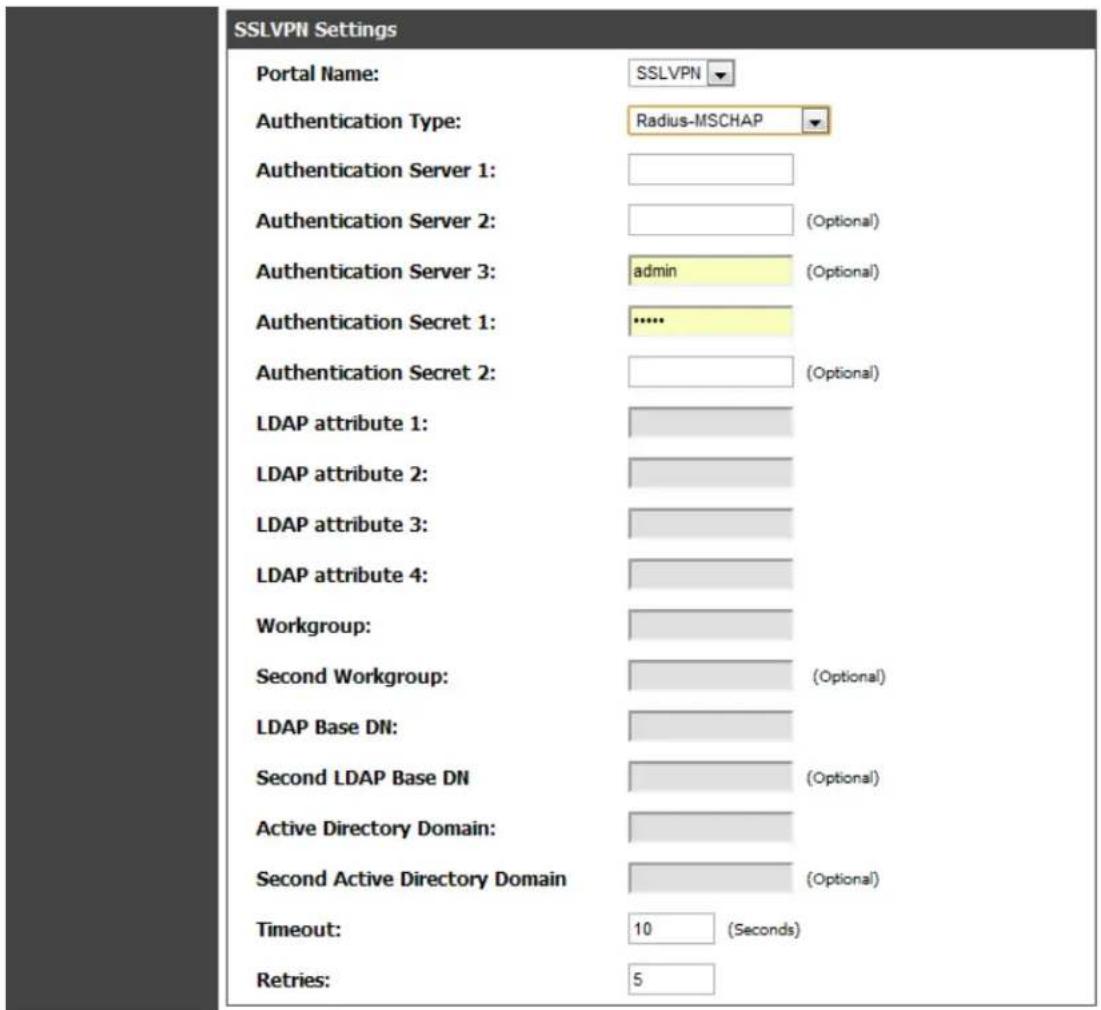Click the SSLVPN Settings header text
Viewport: 1101px width, 1010px height.
[315, 29]
